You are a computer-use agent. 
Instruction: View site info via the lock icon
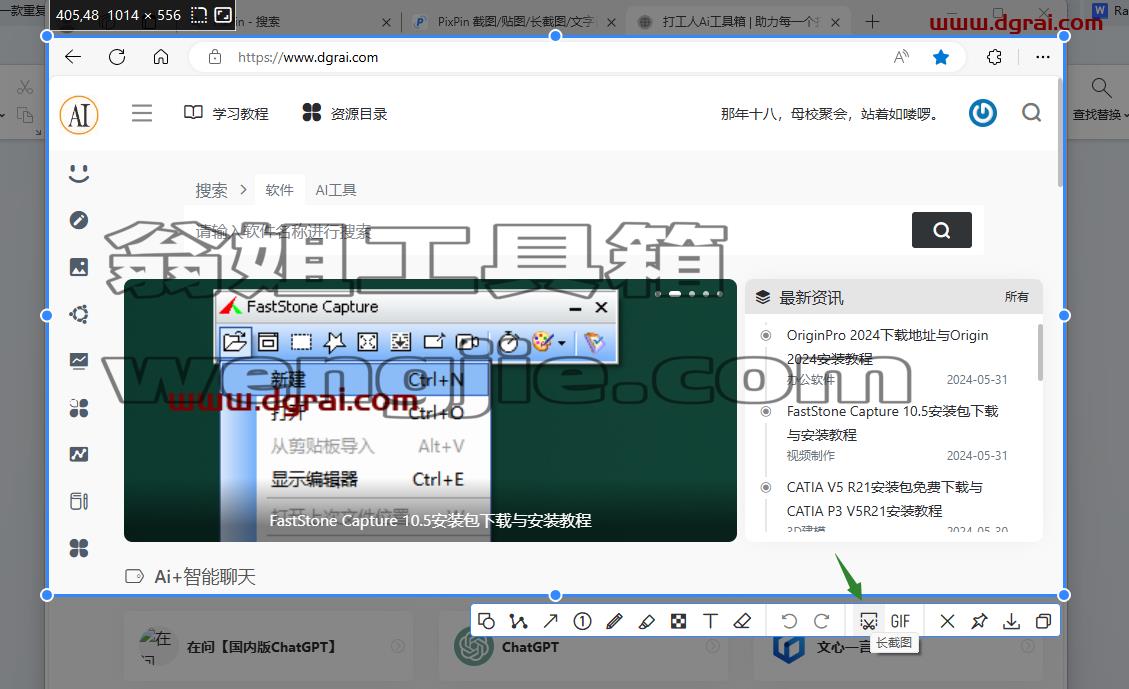coord(215,57)
